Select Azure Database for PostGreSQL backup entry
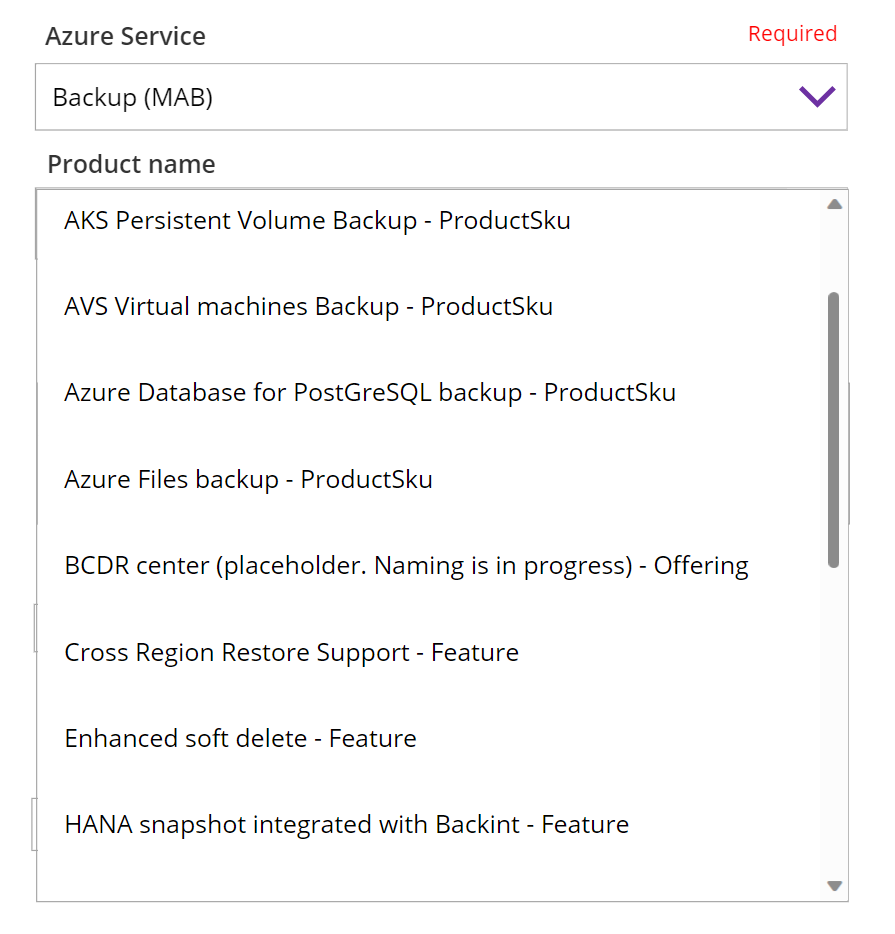 [370, 392]
